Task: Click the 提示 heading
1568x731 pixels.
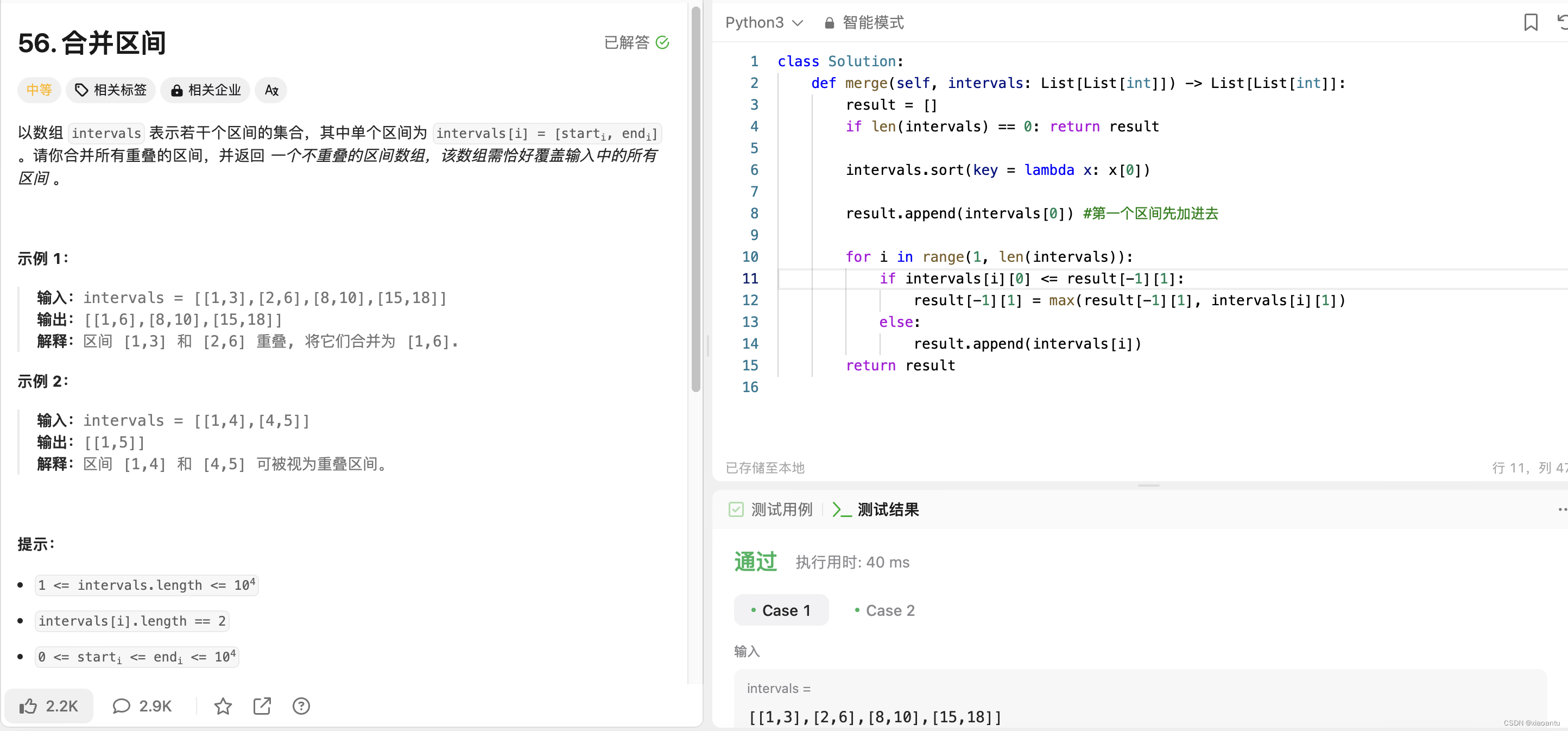Action: (36, 544)
